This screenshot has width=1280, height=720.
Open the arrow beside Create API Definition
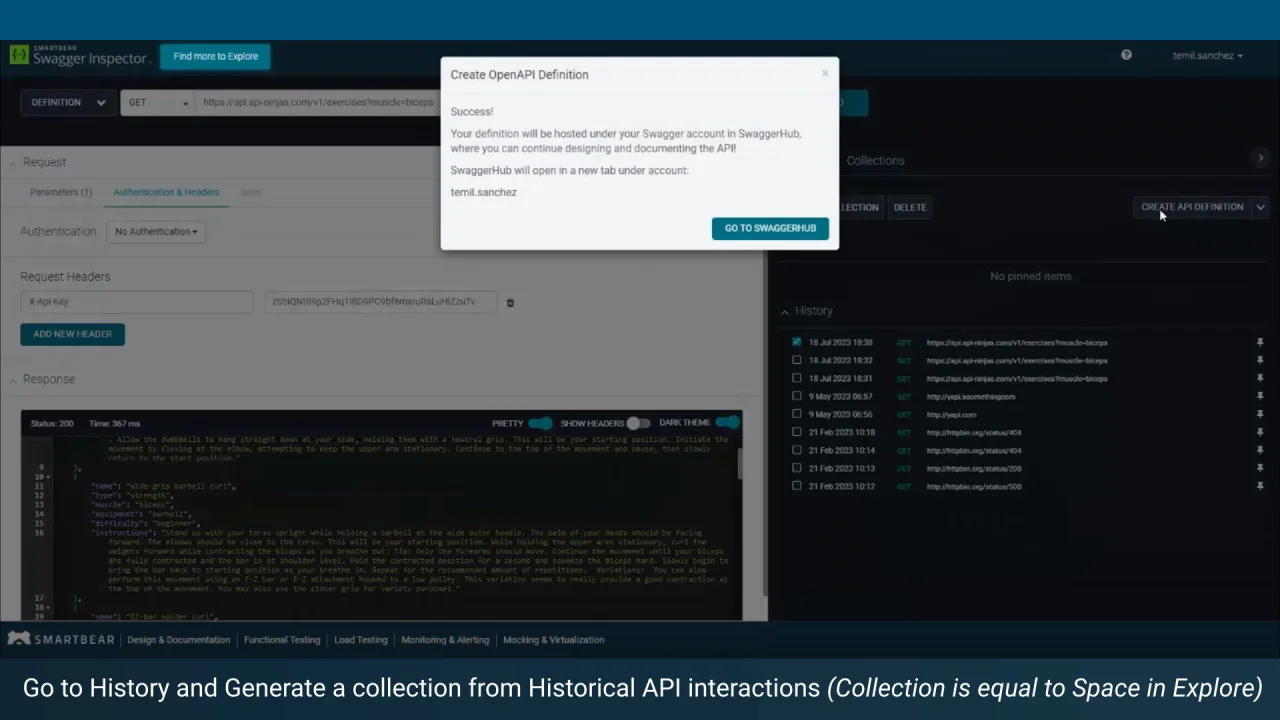point(1260,207)
